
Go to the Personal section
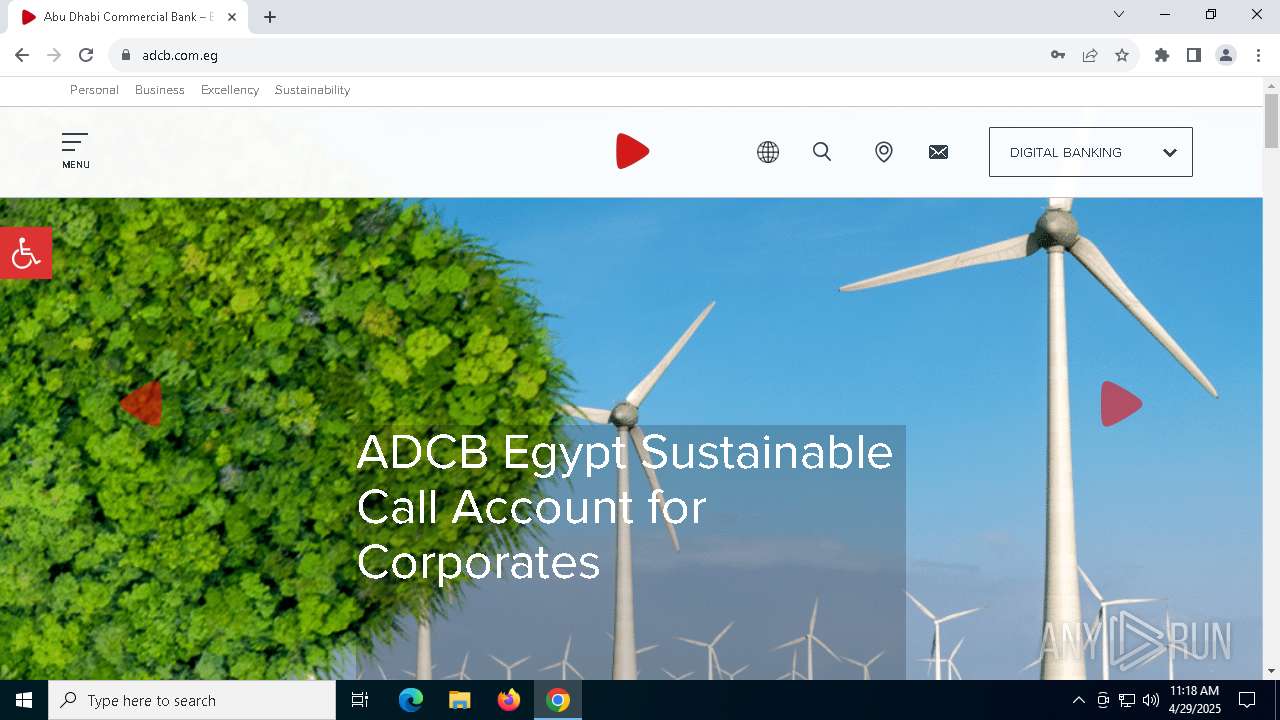tap(94, 90)
